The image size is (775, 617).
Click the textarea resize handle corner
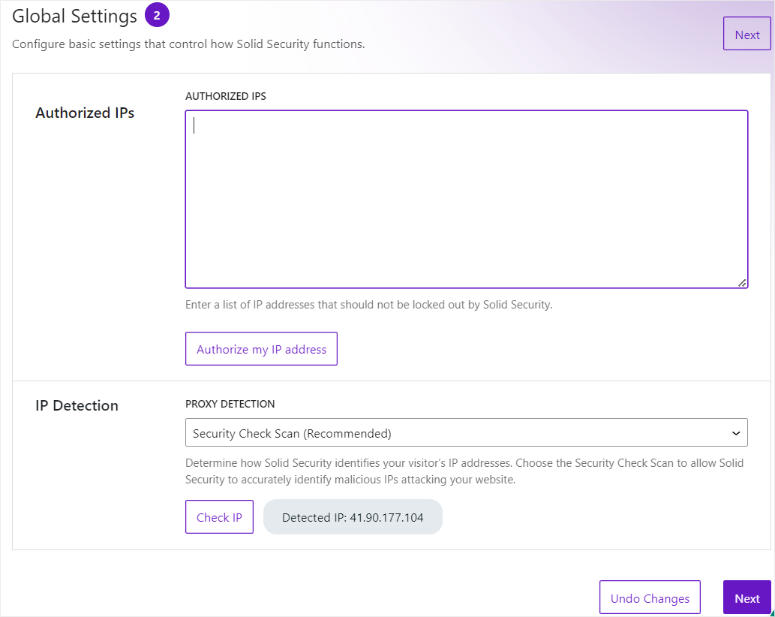click(x=742, y=283)
